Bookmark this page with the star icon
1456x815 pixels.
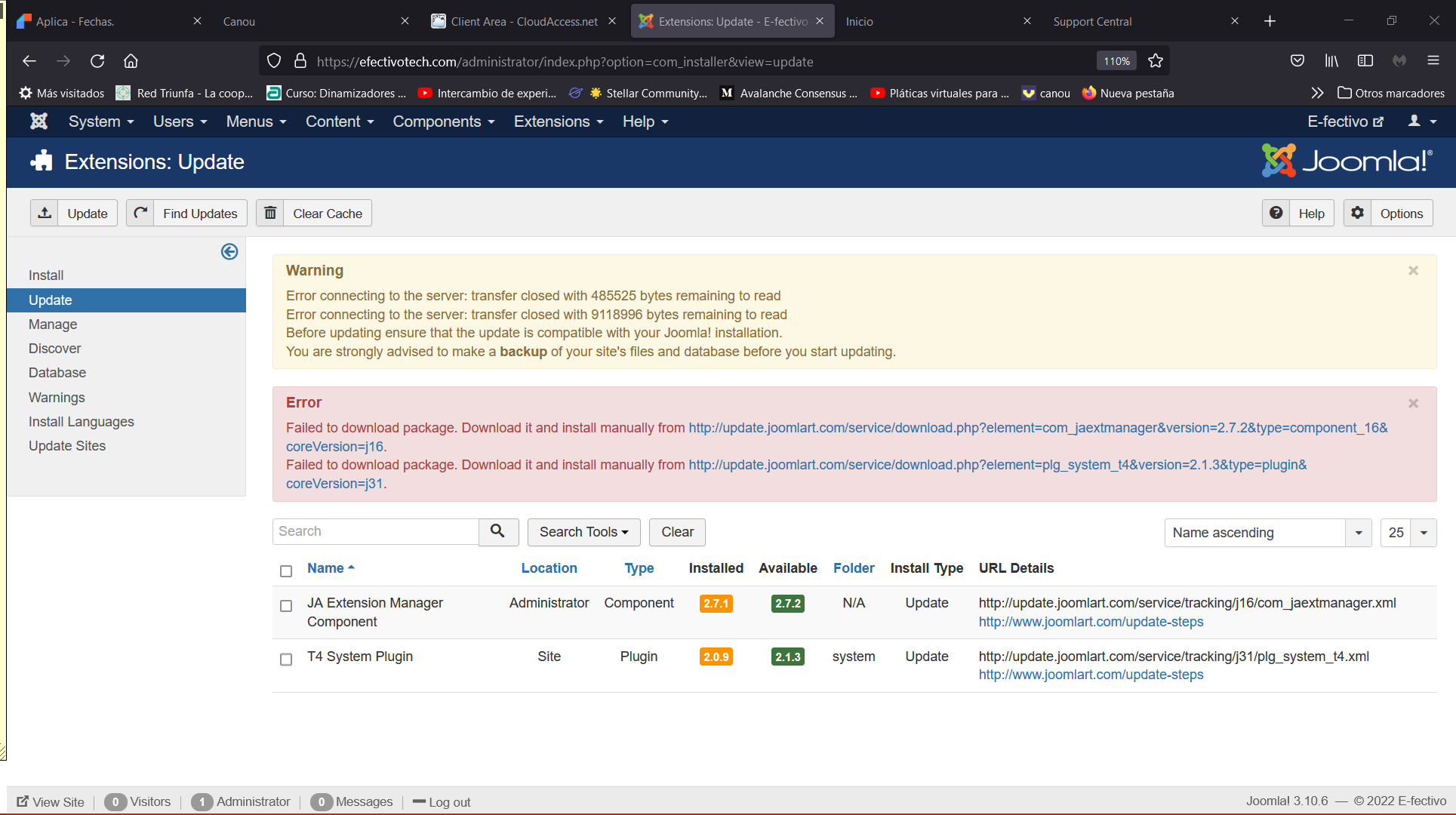(x=1155, y=61)
